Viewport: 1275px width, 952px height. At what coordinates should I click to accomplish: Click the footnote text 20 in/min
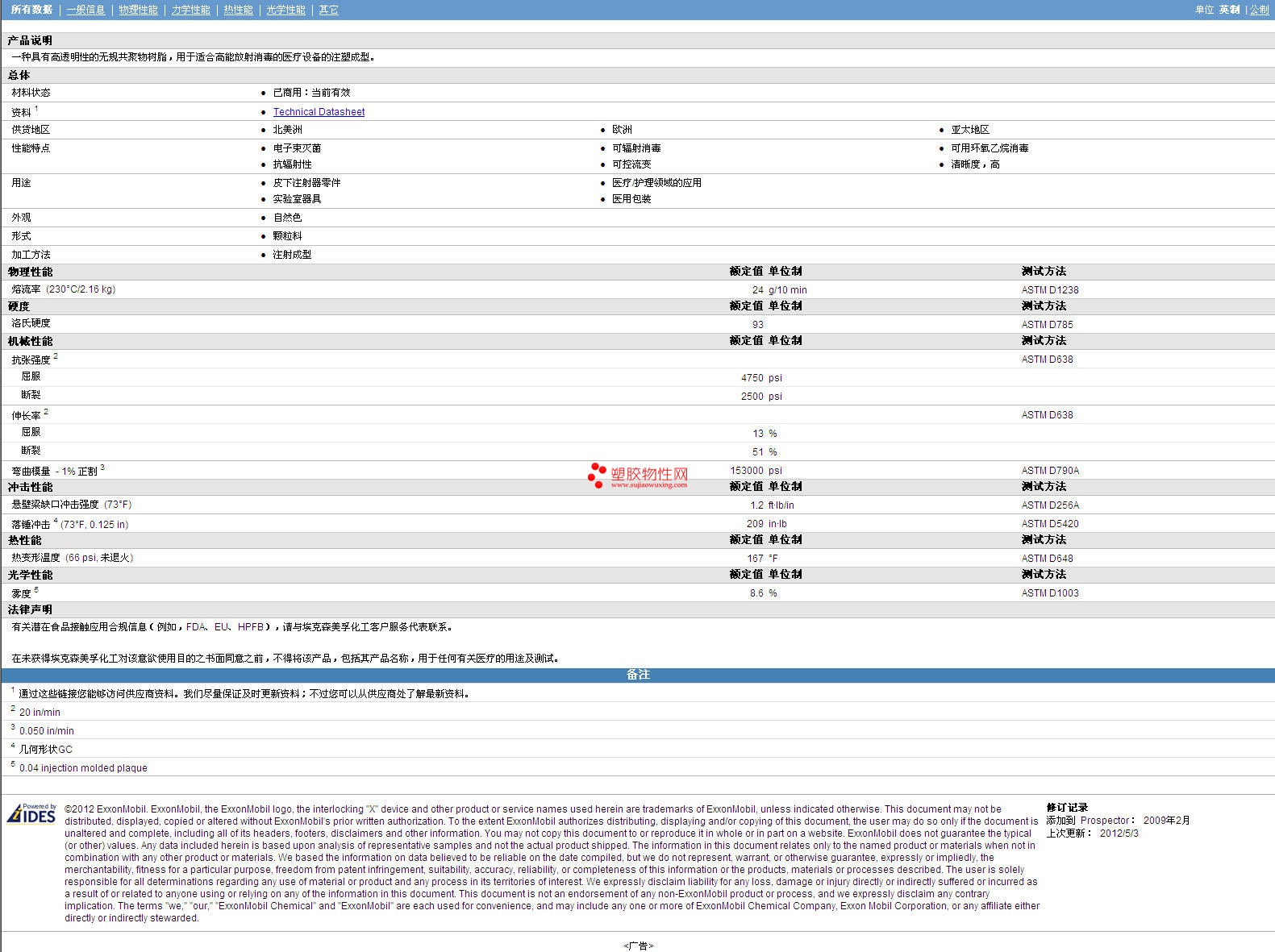tap(40, 713)
